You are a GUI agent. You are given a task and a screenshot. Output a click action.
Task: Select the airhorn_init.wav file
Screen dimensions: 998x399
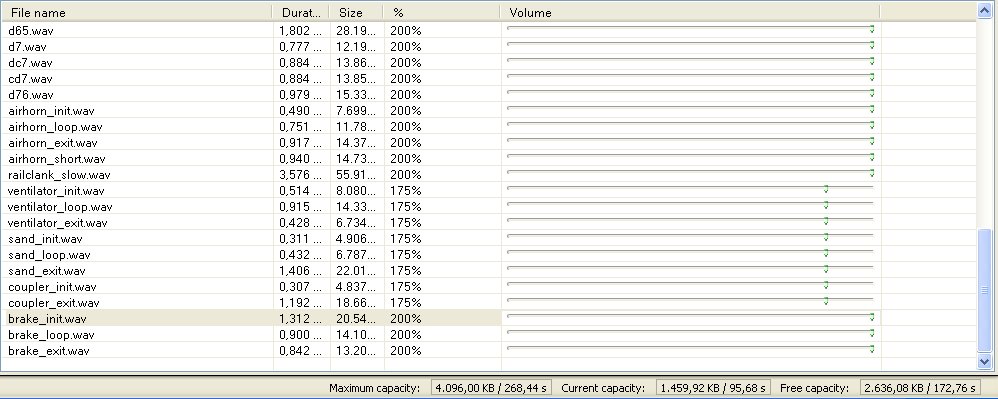(51, 111)
